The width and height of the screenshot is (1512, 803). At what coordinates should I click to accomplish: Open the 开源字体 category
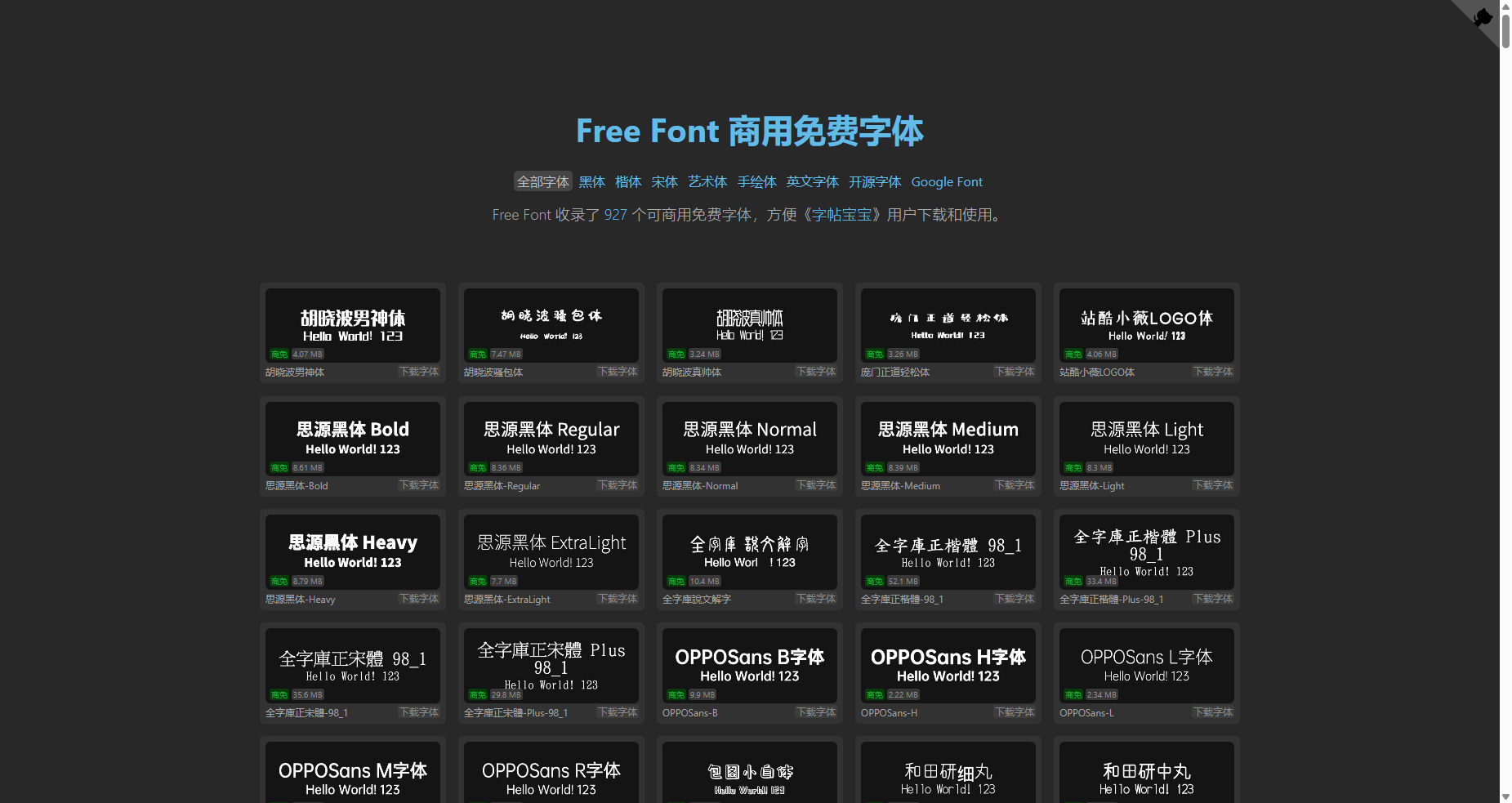[875, 181]
